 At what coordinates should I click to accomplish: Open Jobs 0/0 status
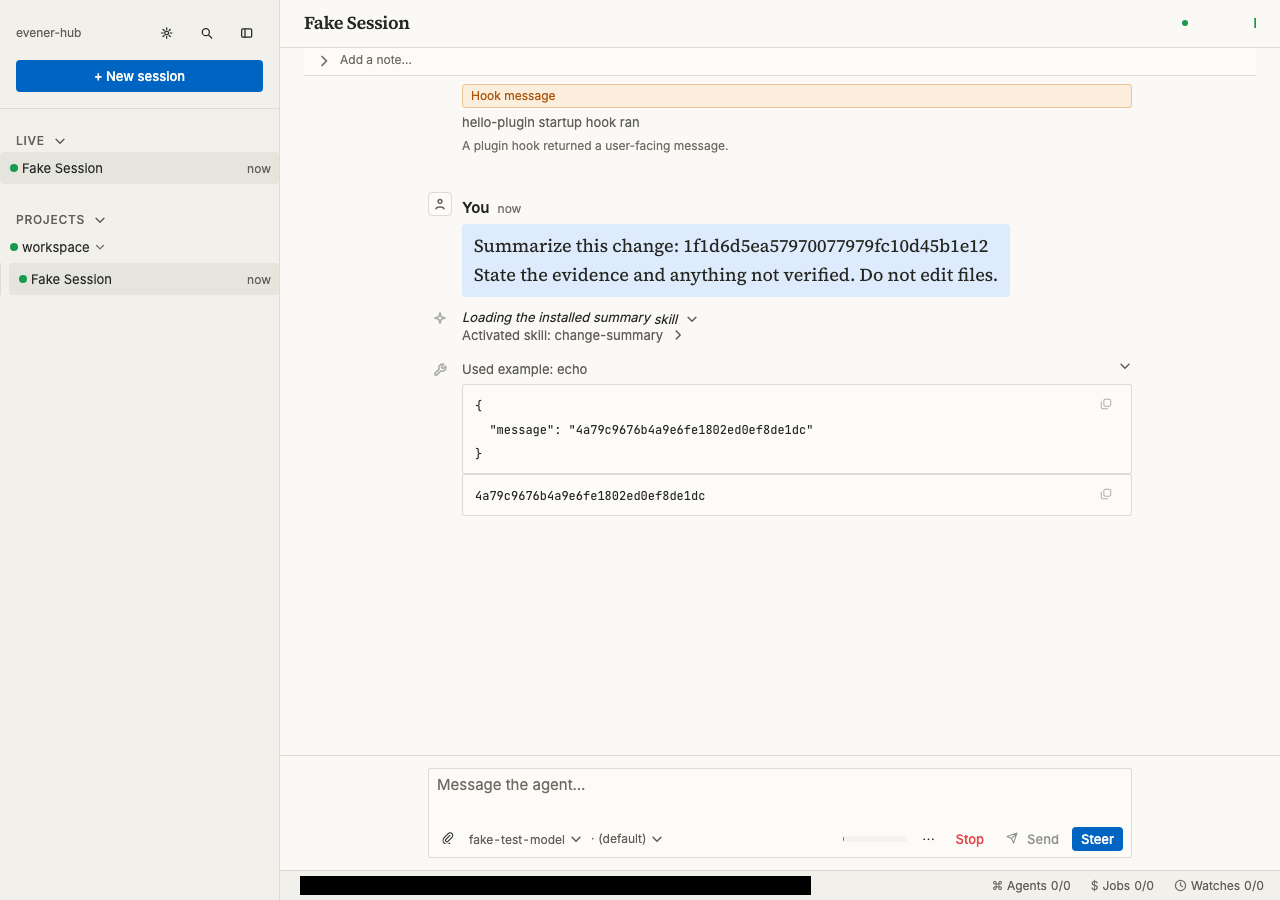coord(1122,886)
